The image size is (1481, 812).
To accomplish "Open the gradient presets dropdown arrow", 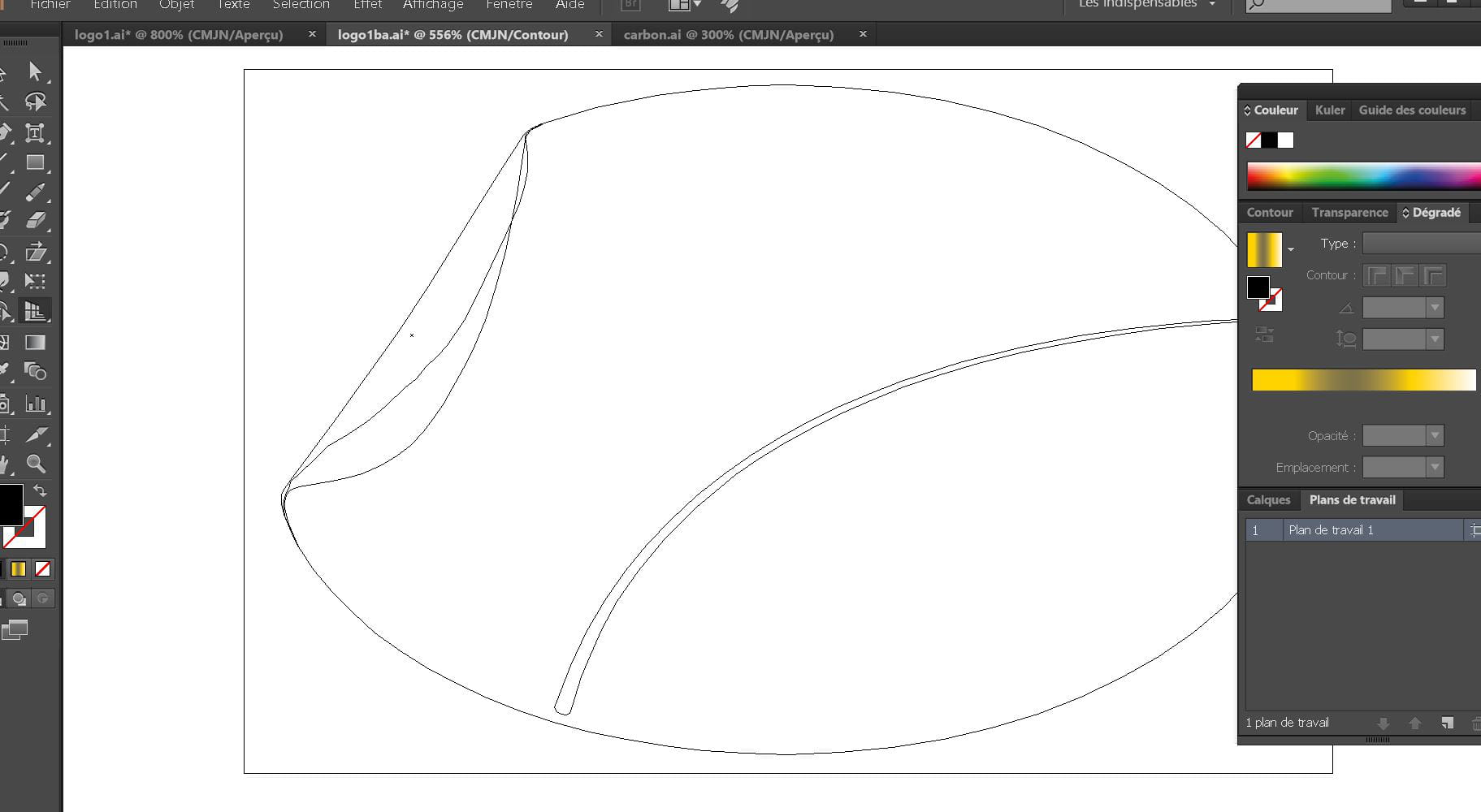I will pos(1291,249).
